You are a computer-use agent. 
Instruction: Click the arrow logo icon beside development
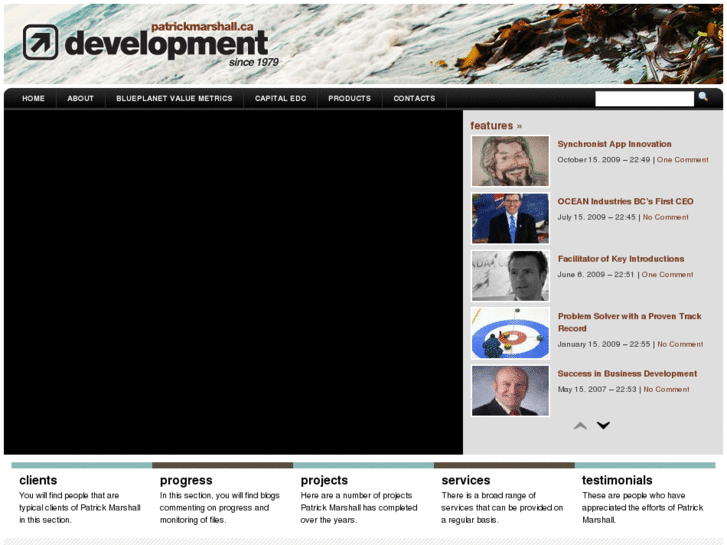coord(40,42)
